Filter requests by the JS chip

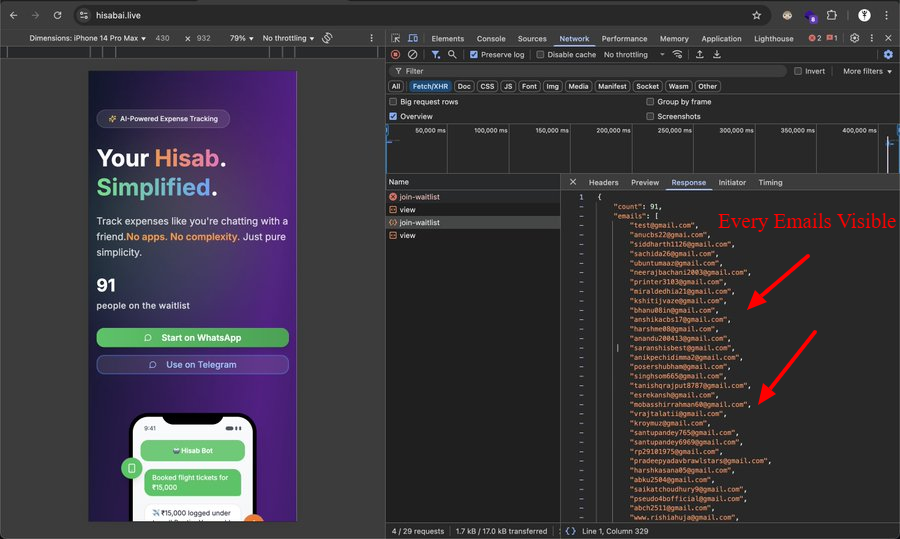tap(508, 86)
